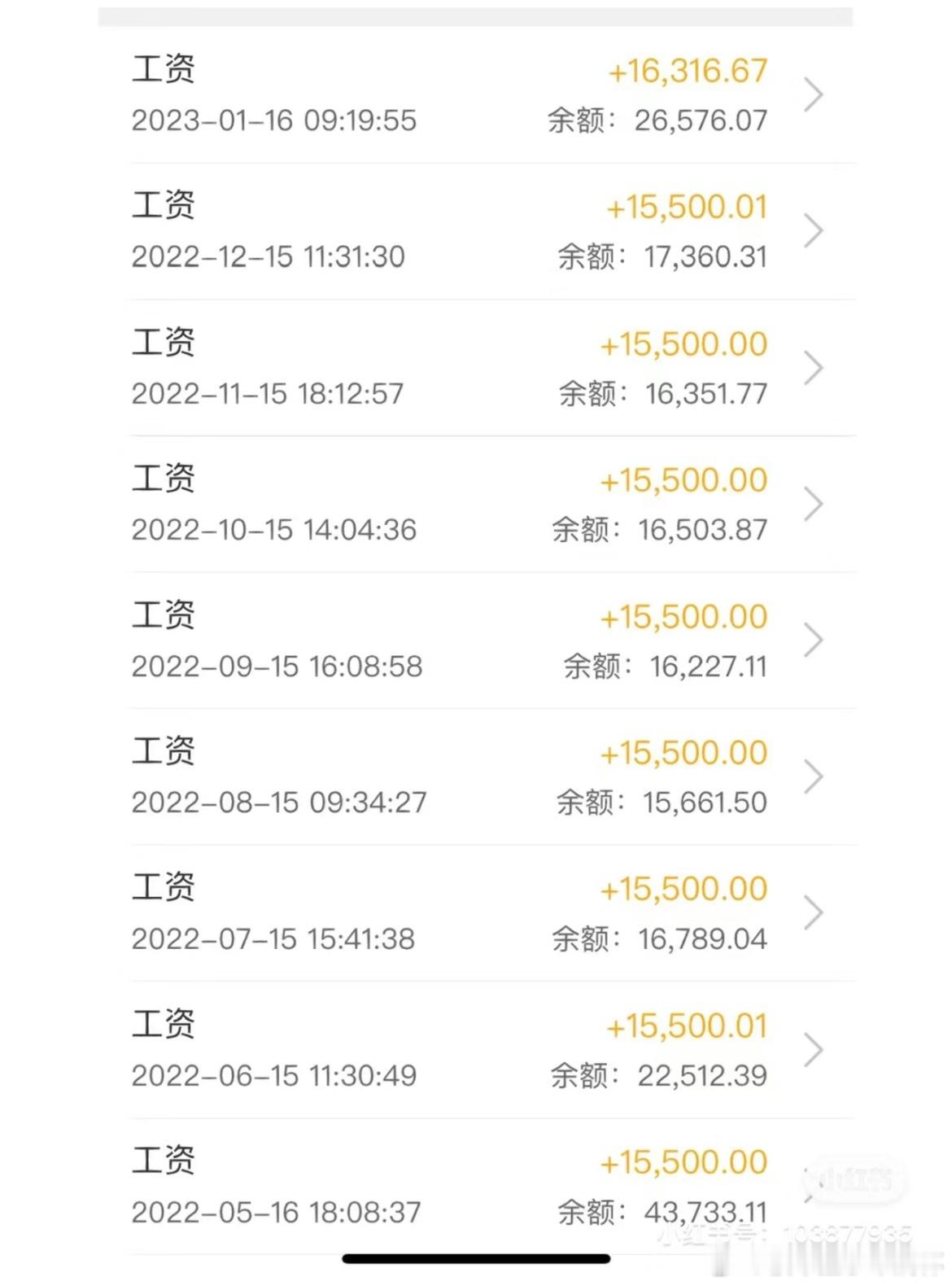Tap chevron next to 2022-07-15 transaction
952x1286 pixels.
[814, 913]
